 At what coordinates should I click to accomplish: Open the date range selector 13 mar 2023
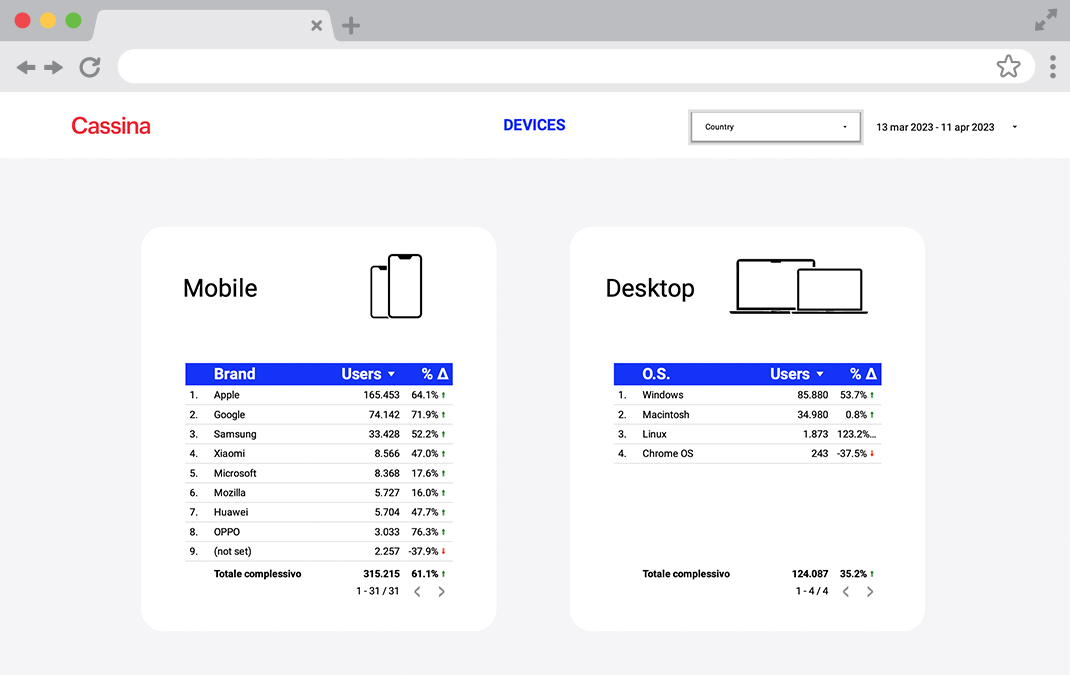(946, 127)
